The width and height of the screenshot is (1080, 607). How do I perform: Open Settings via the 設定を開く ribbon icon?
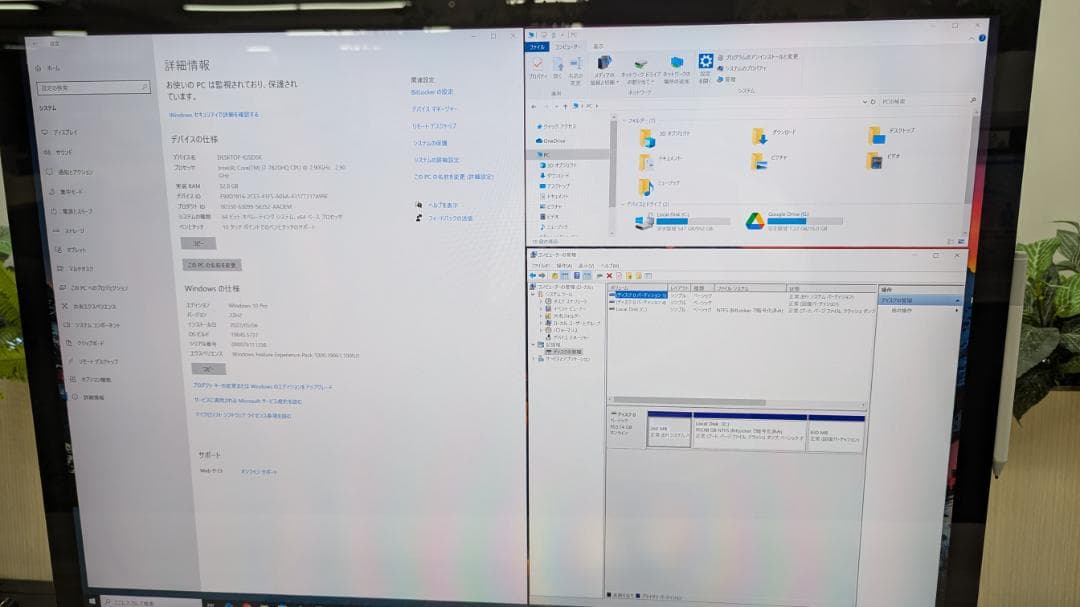click(706, 62)
